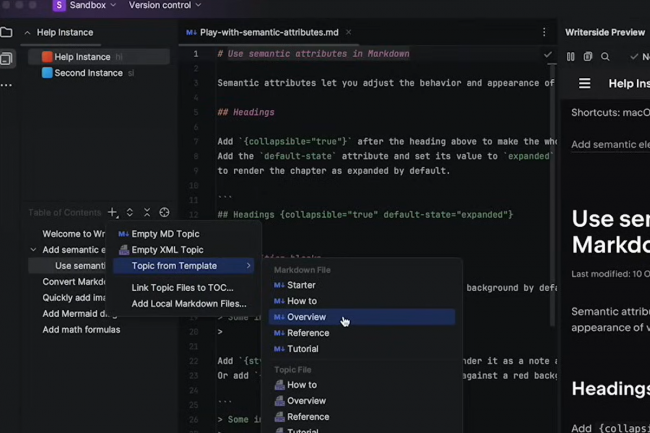Select Link Topic Files to TOC

click(x=184, y=288)
